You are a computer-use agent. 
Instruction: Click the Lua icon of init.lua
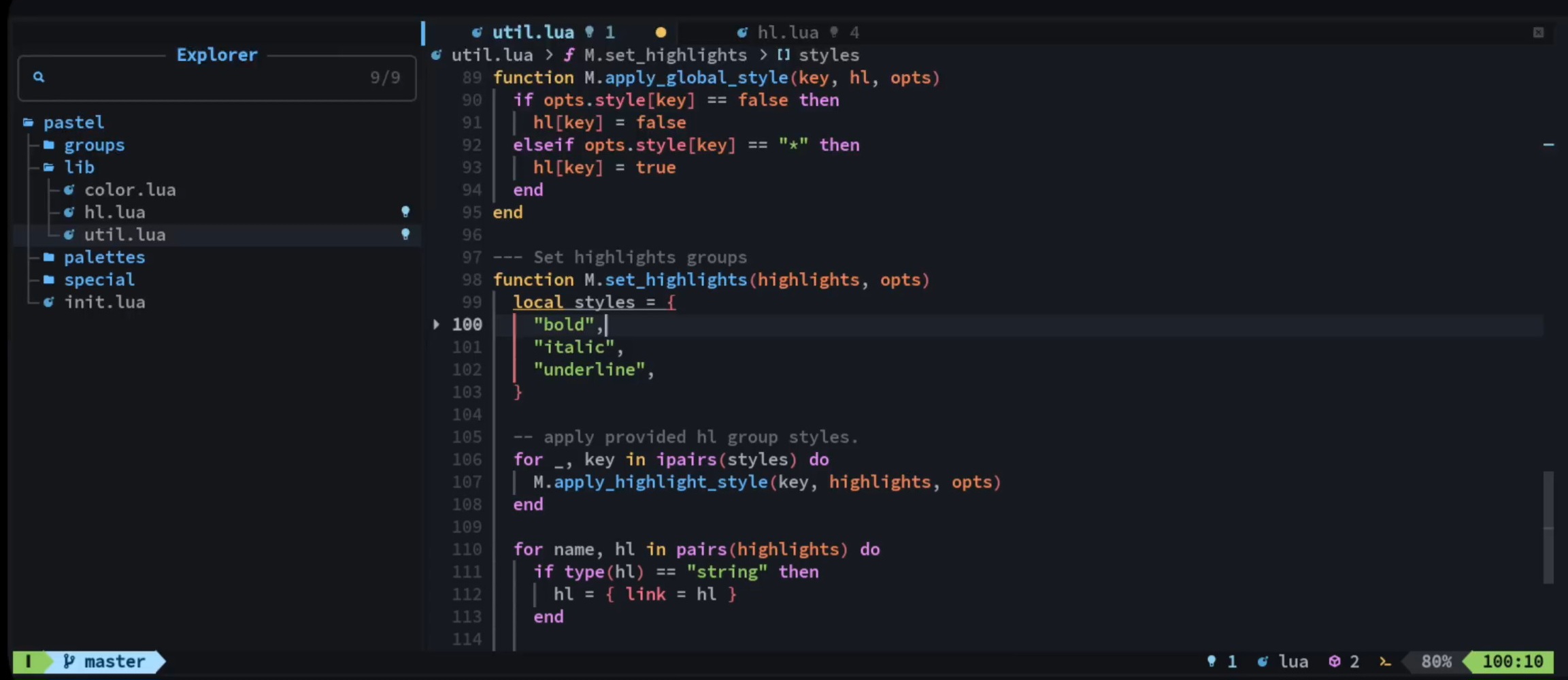[48, 302]
